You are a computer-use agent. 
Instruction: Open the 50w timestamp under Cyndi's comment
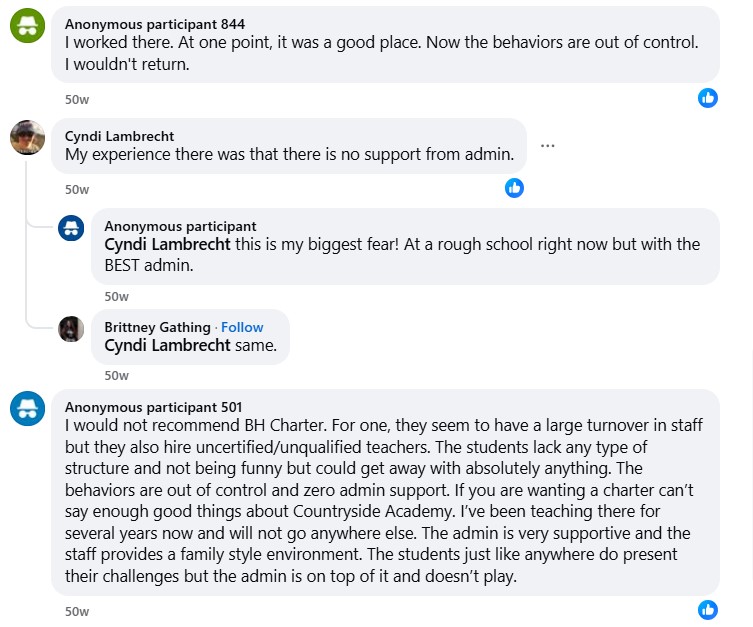click(x=77, y=189)
